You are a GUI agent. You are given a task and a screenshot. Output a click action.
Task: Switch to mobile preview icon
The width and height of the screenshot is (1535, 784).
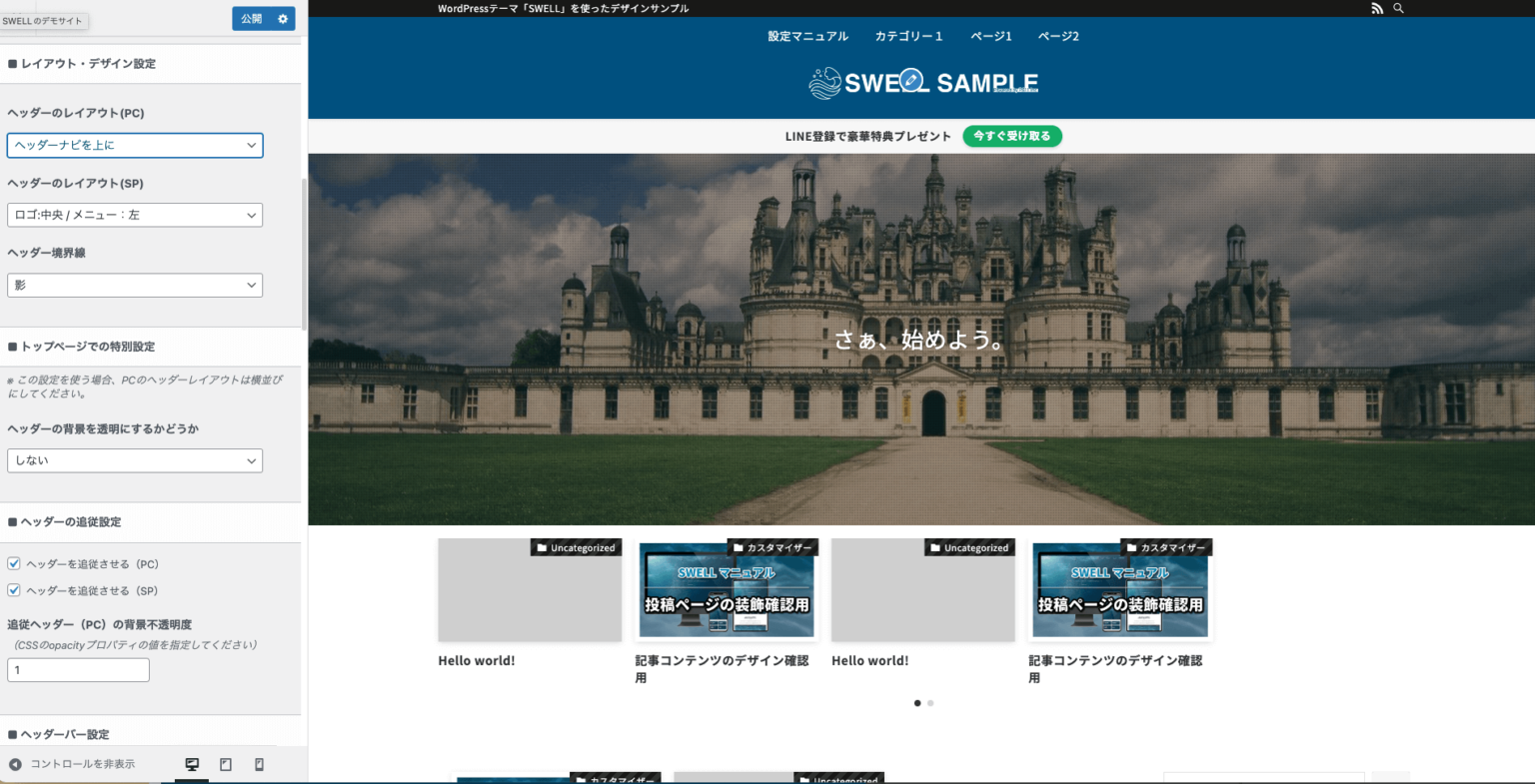coord(259,764)
